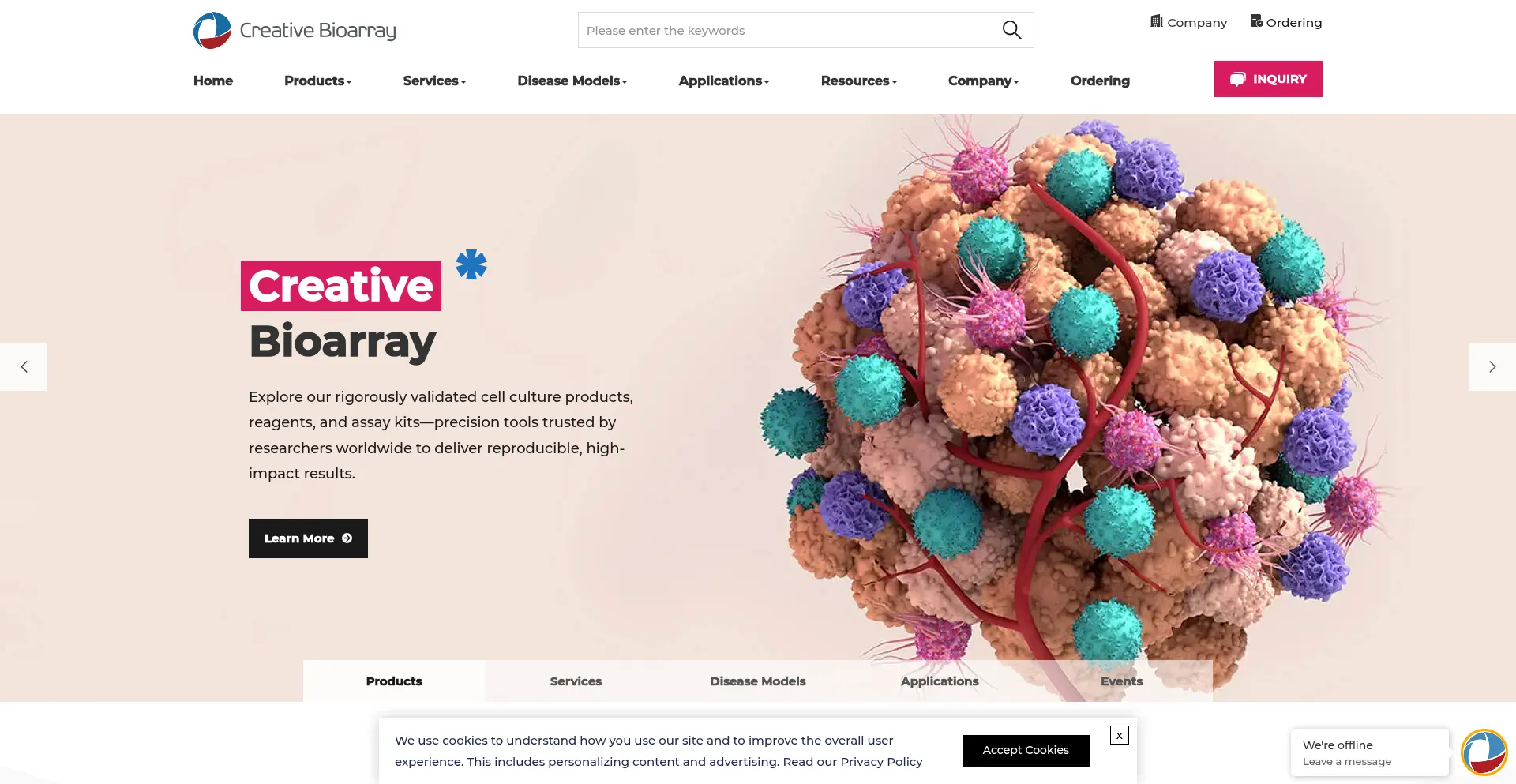
Task: Go to the previous slide arrow
Action: (24, 367)
